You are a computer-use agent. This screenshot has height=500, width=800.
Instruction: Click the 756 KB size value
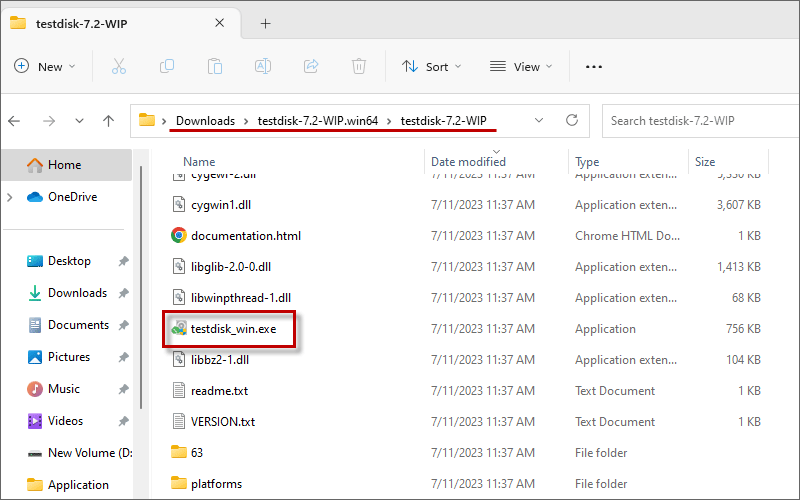pyautogui.click(x=743, y=329)
